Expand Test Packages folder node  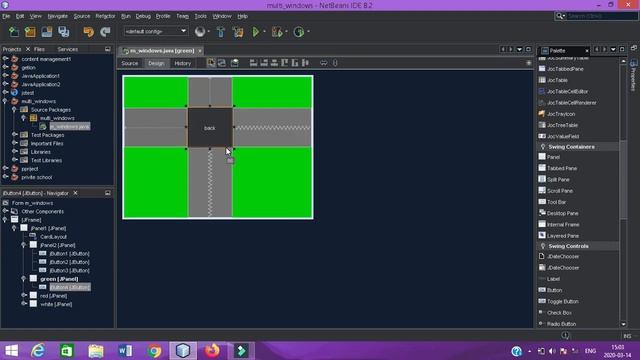(x=15, y=134)
